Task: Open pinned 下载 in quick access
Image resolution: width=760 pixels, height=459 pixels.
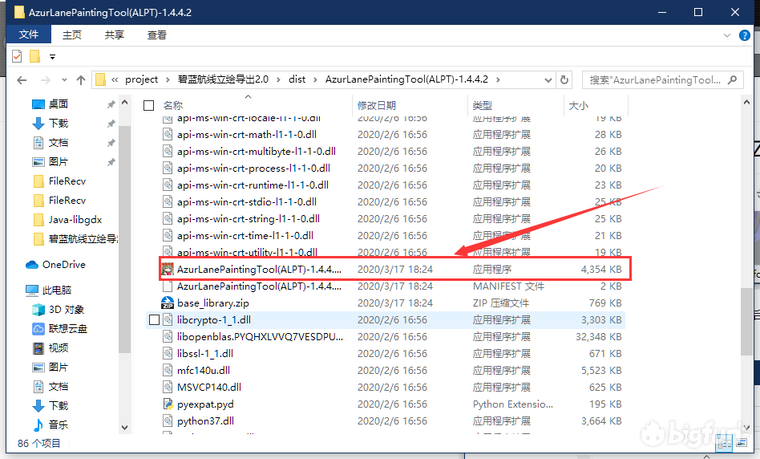Action: (x=58, y=123)
